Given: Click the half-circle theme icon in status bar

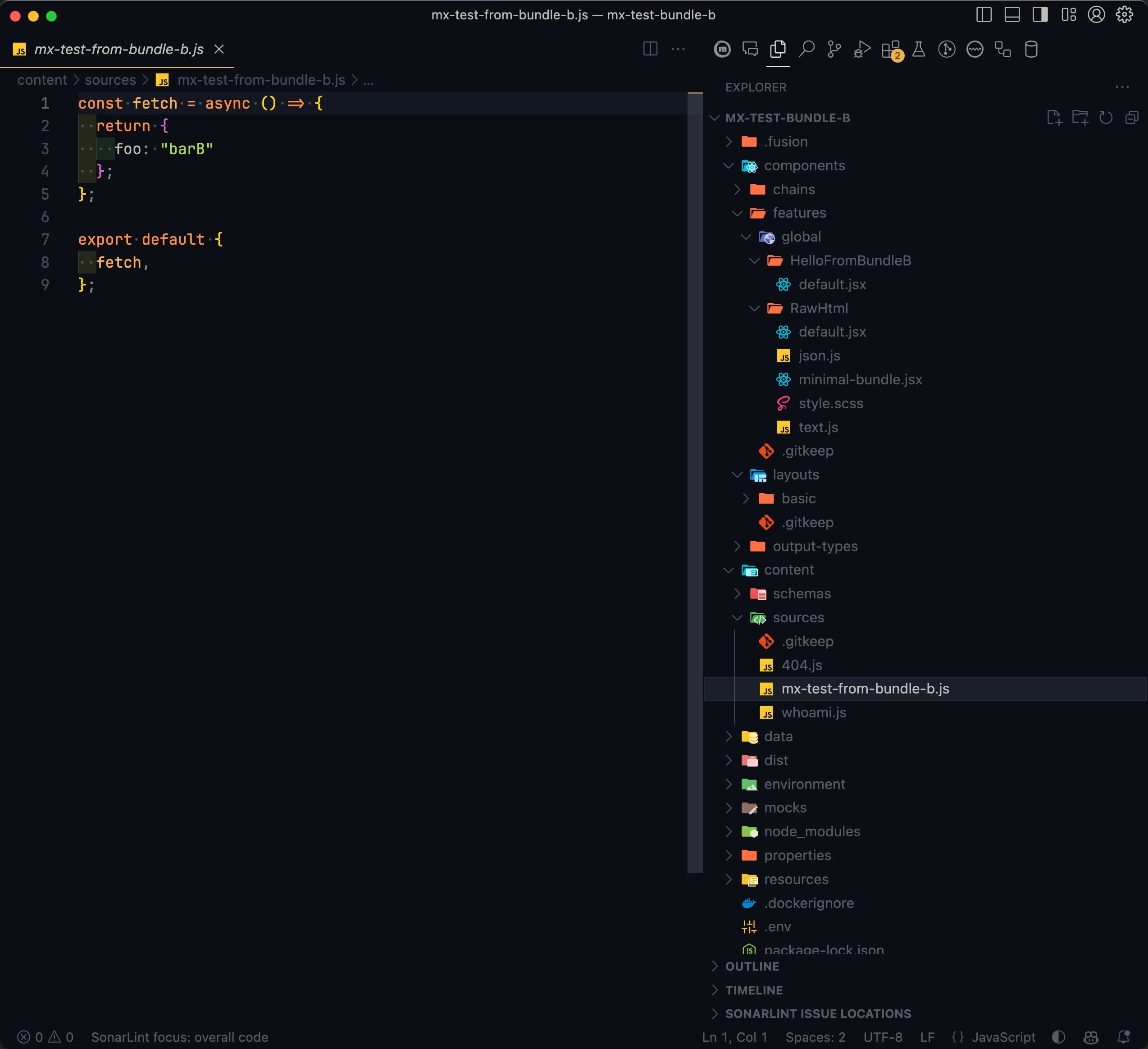Looking at the screenshot, I should tap(1059, 1037).
